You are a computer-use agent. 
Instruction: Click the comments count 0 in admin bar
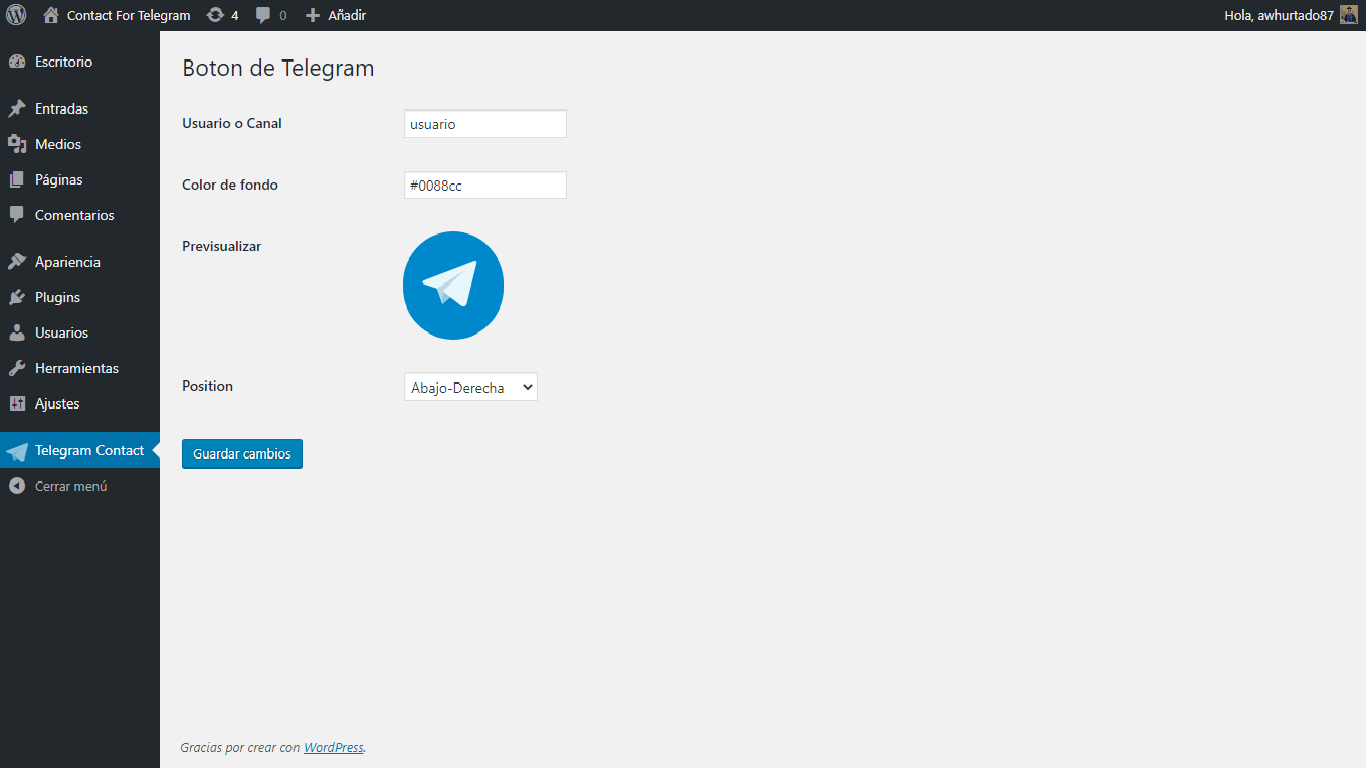(283, 16)
